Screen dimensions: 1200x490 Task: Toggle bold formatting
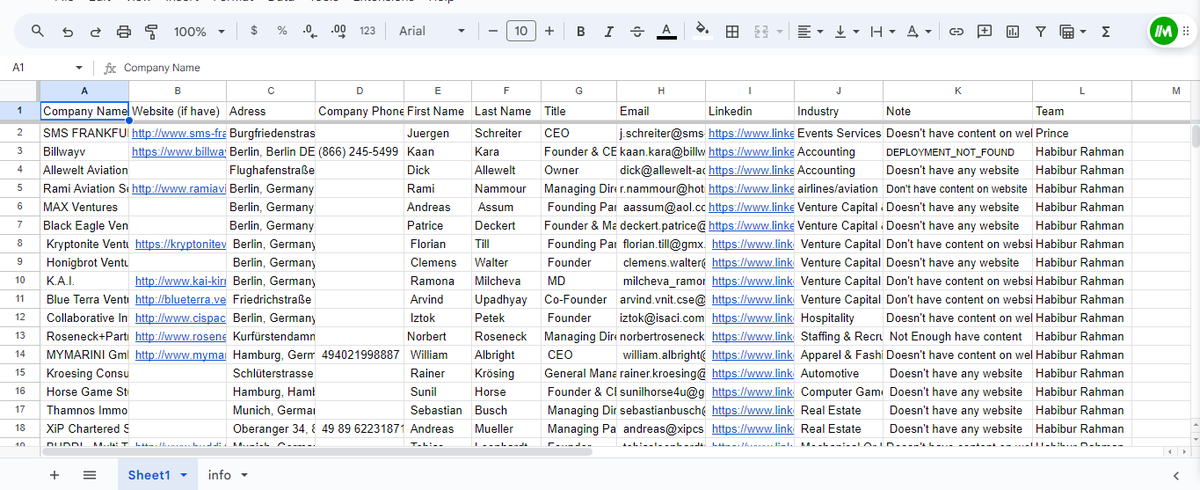pos(581,31)
